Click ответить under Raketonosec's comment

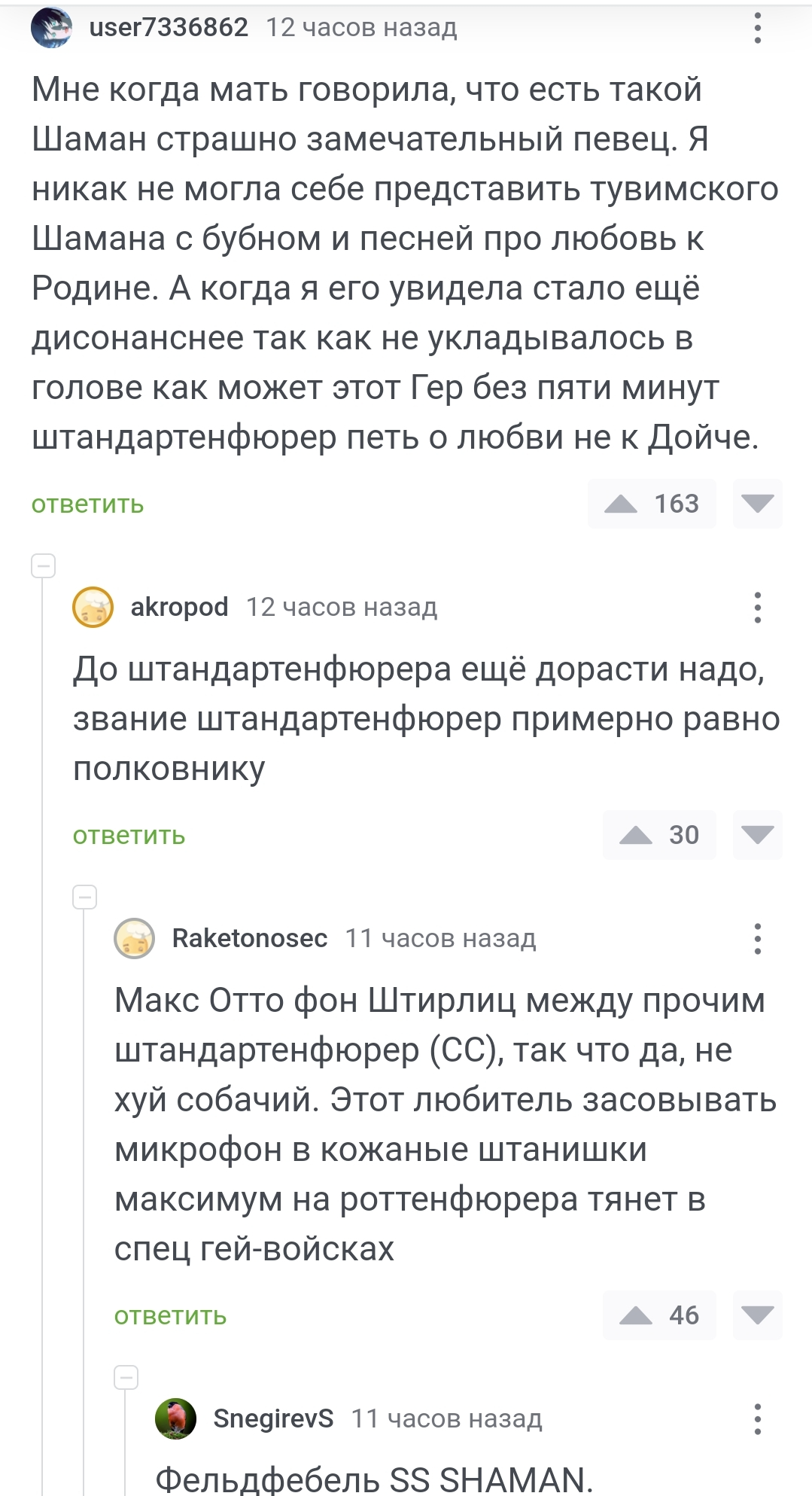[x=170, y=1316]
